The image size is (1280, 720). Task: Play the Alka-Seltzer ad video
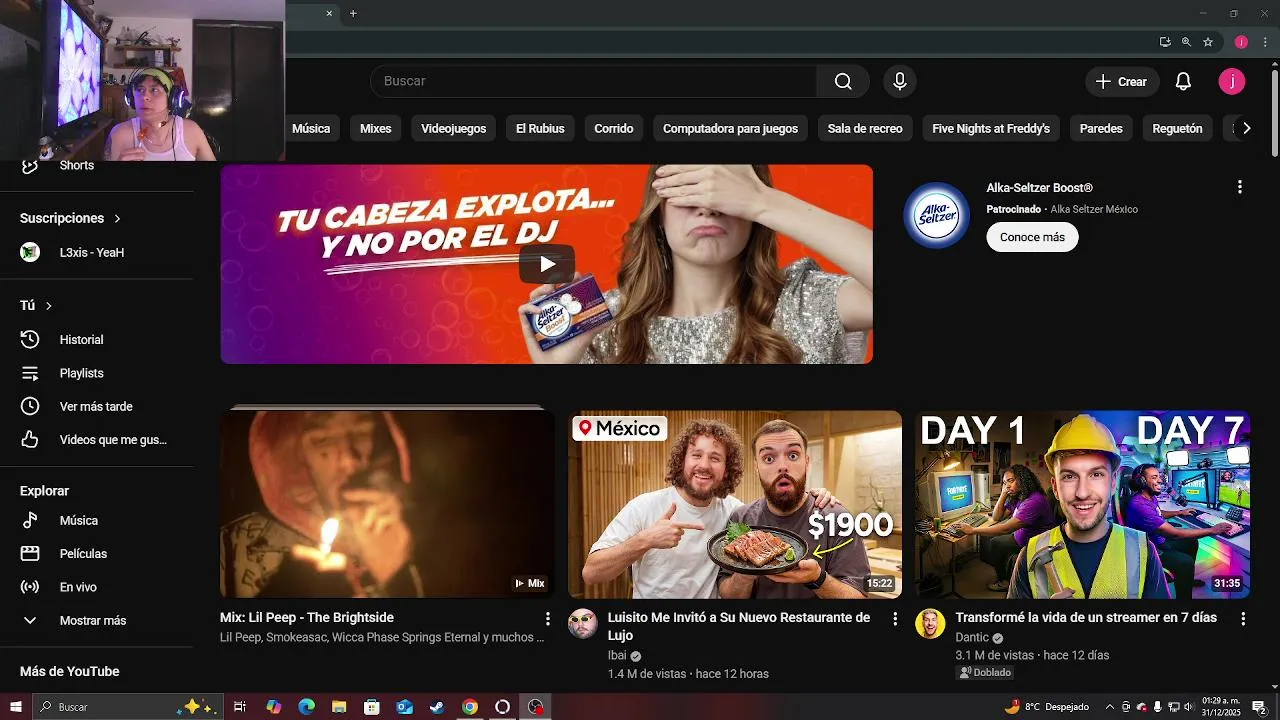click(x=547, y=264)
